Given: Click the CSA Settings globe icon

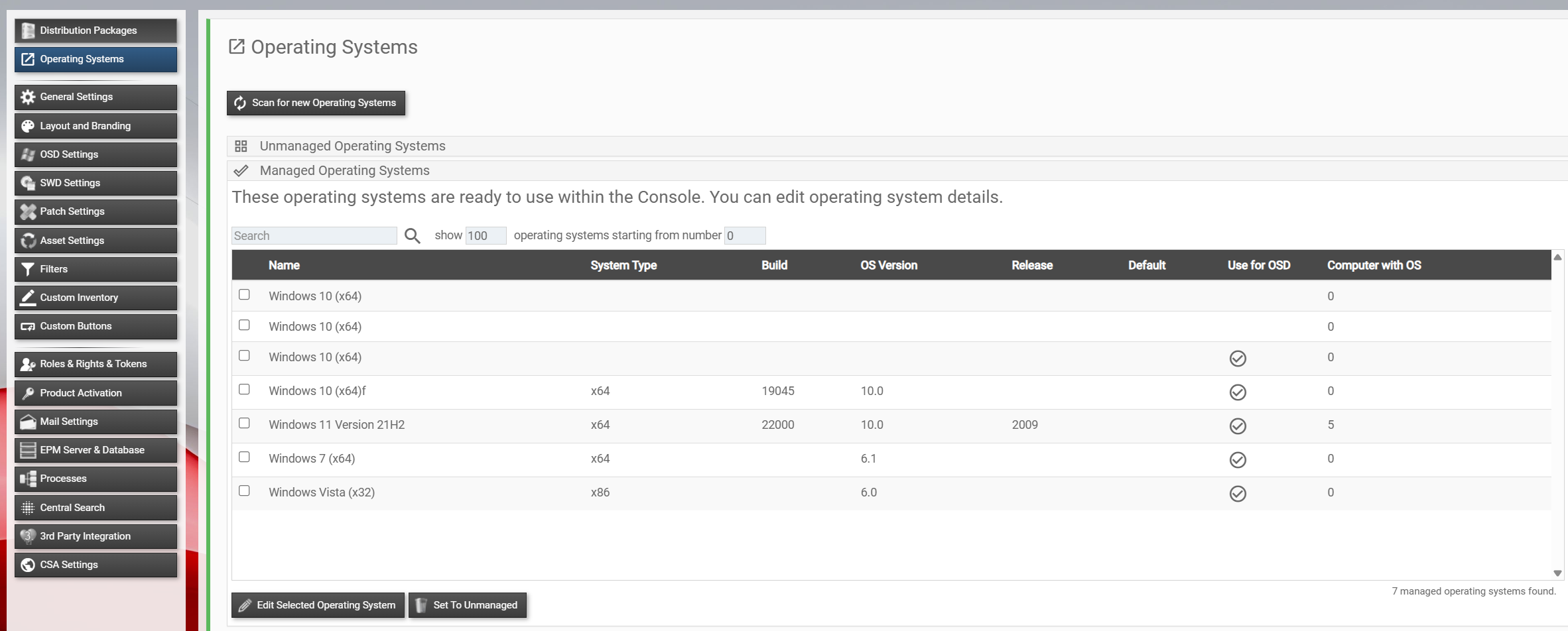Looking at the screenshot, I should (x=28, y=565).
